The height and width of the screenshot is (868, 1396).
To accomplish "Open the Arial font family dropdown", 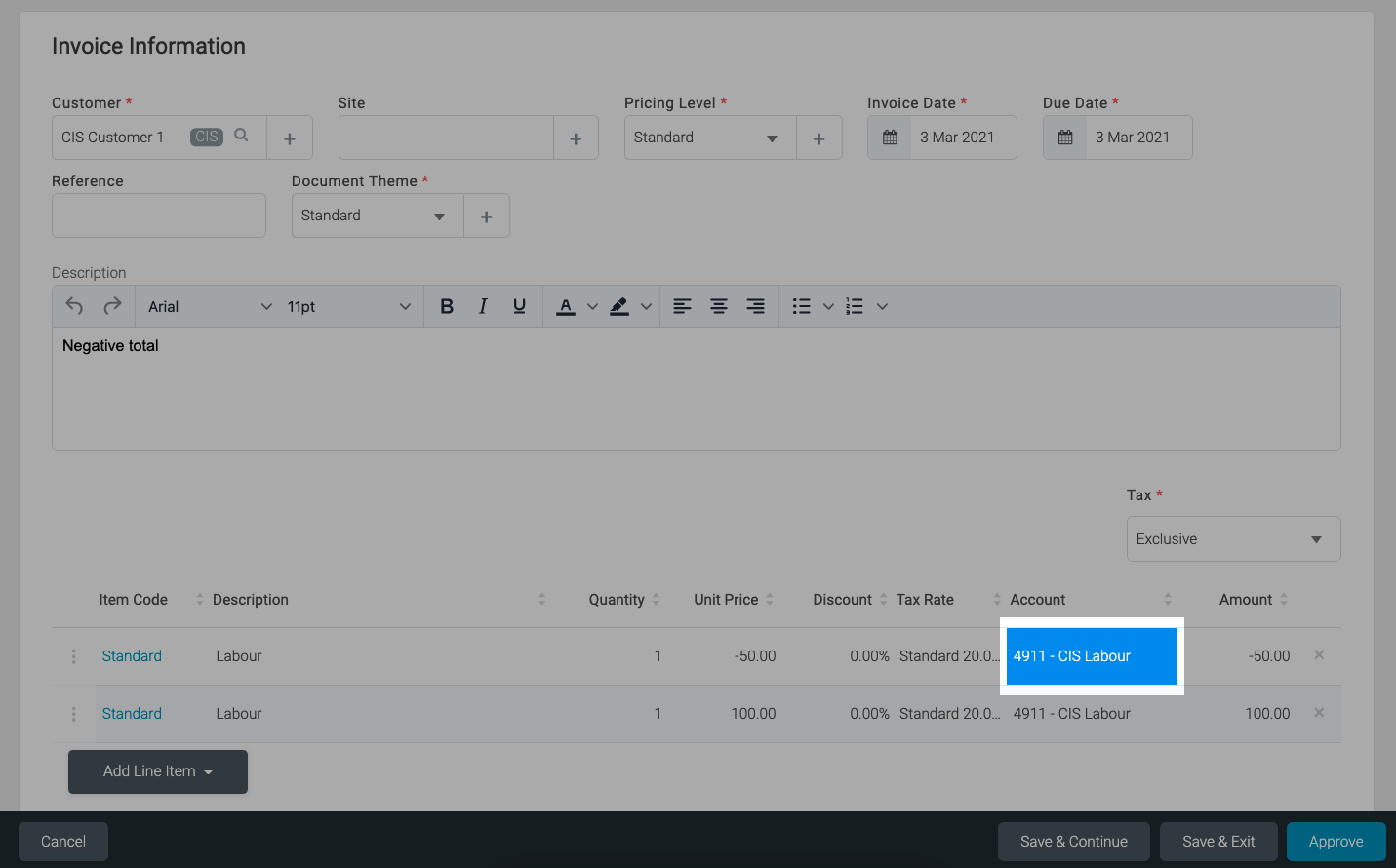I will click(210, 306).
